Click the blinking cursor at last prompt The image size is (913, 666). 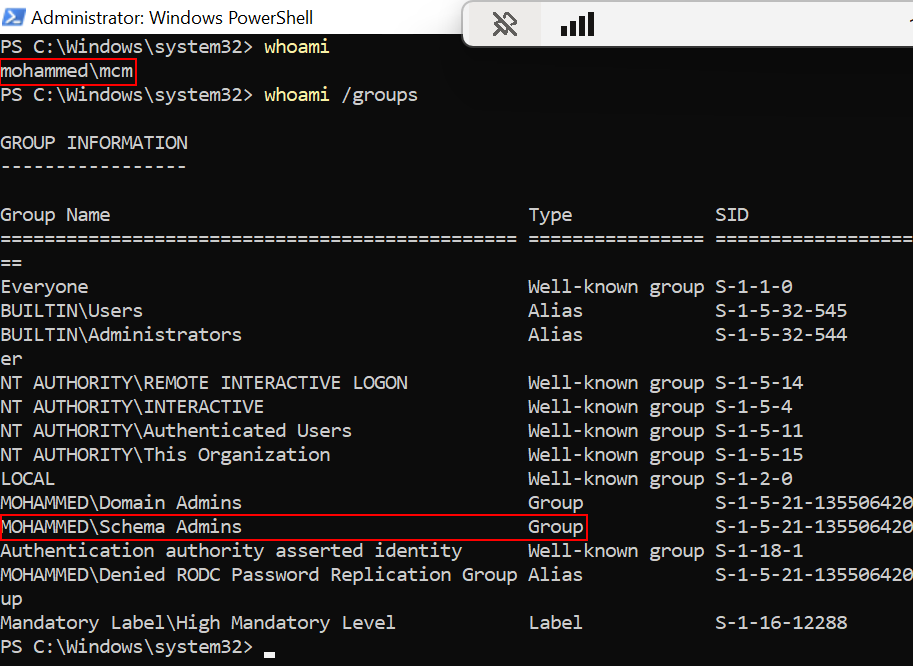270,651
